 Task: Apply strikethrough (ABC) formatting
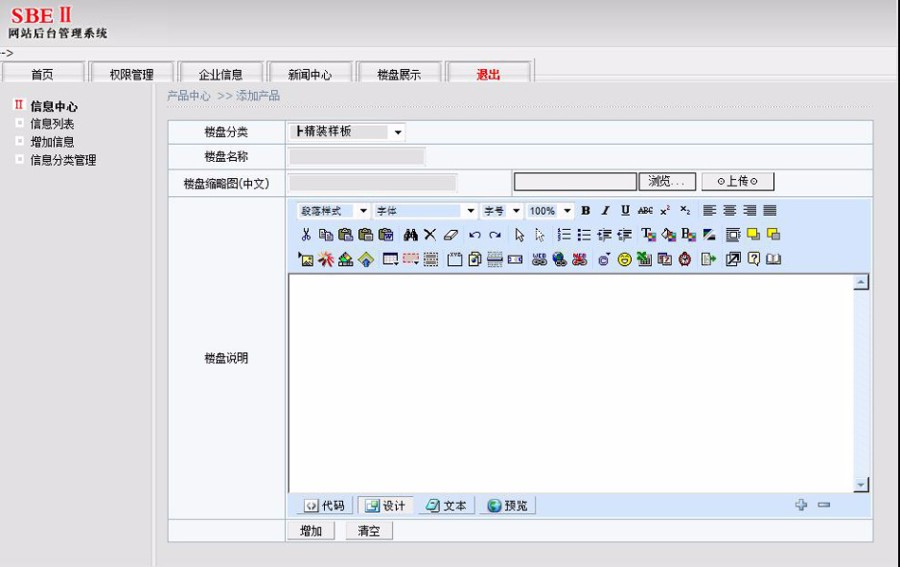[x=645, y=211]
